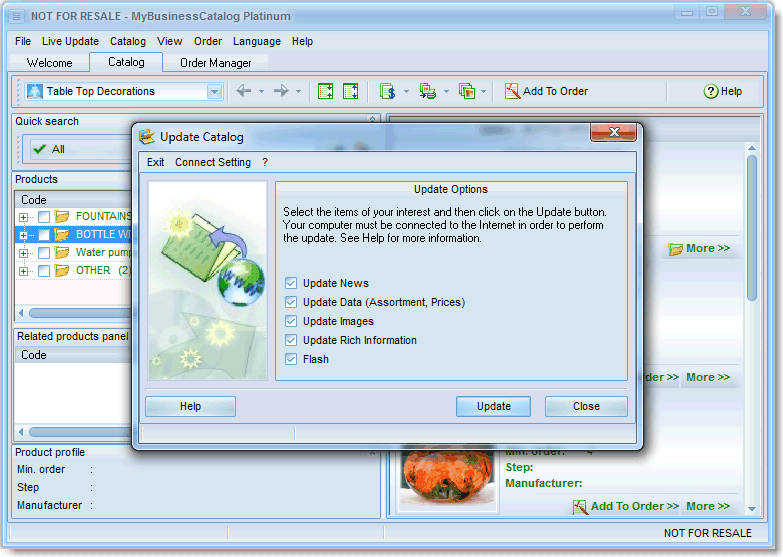Click the scroll down arrow in the right panel

click(752, 509)
